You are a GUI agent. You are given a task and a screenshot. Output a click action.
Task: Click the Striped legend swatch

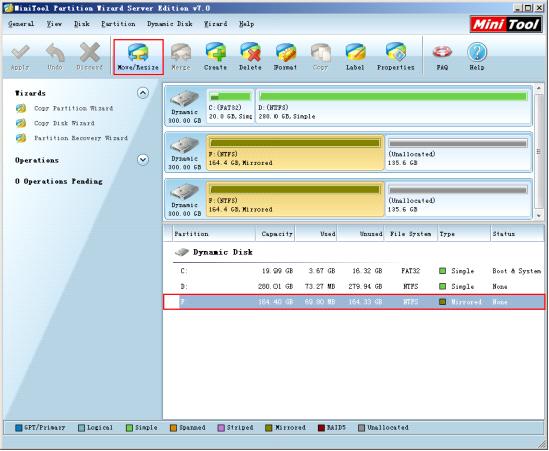coord(221,428)
